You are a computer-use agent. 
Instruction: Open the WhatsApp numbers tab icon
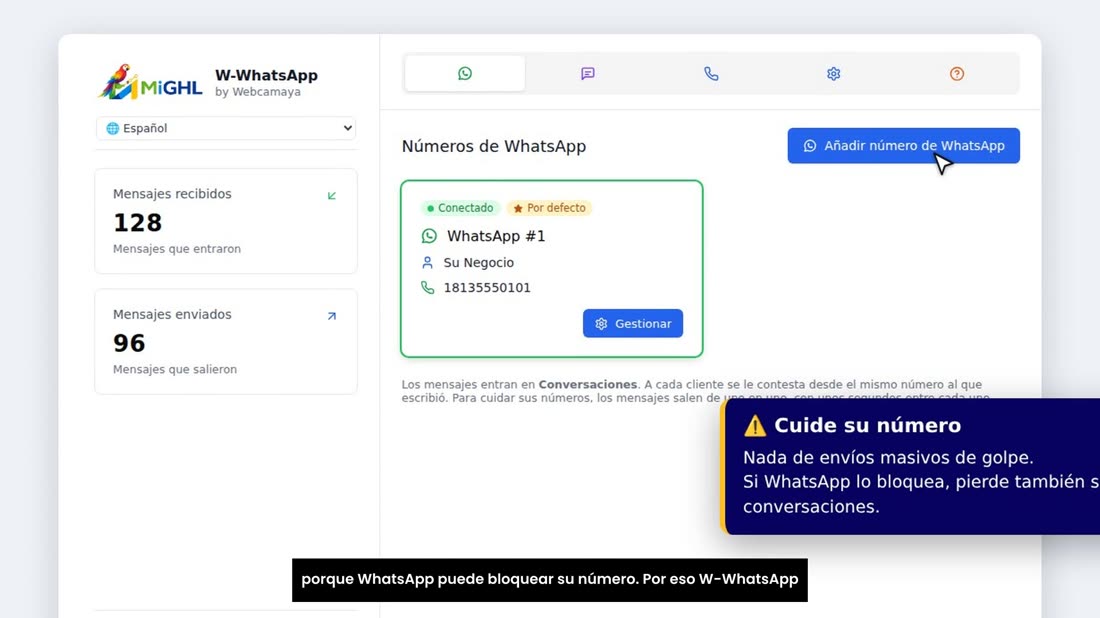tap(464, 74)
